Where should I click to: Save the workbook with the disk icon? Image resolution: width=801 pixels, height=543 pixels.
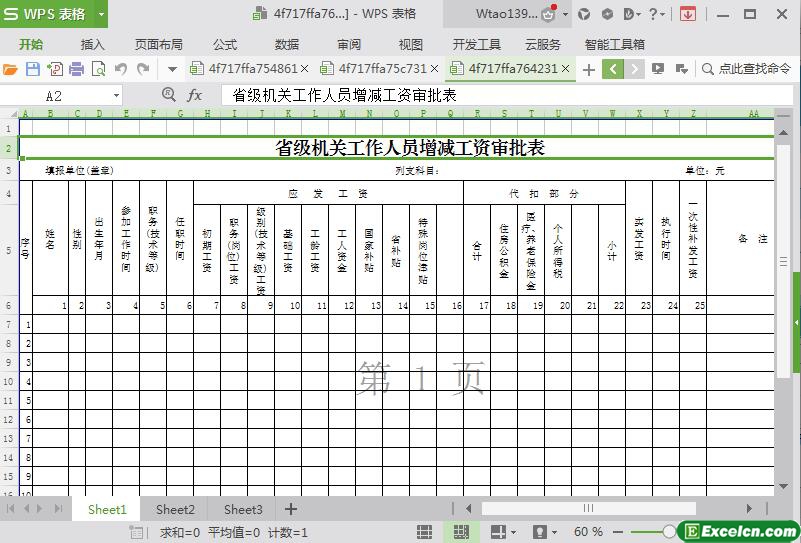33,69
